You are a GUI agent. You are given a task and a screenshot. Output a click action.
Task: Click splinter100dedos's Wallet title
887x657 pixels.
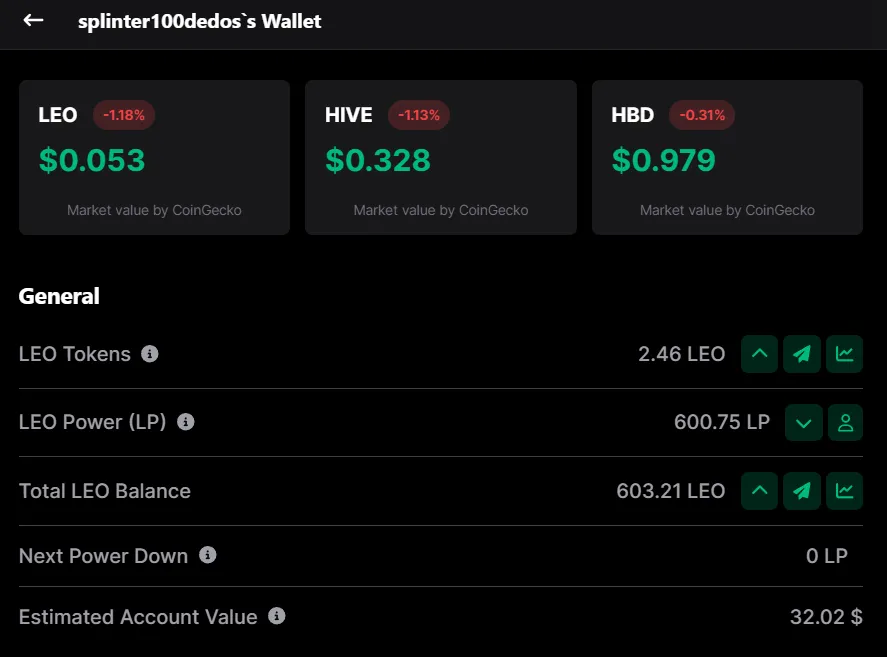200,22
